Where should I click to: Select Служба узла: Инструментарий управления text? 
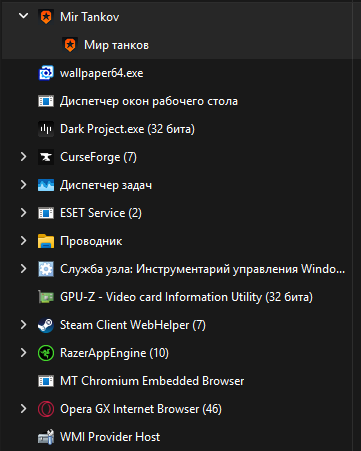203,269
